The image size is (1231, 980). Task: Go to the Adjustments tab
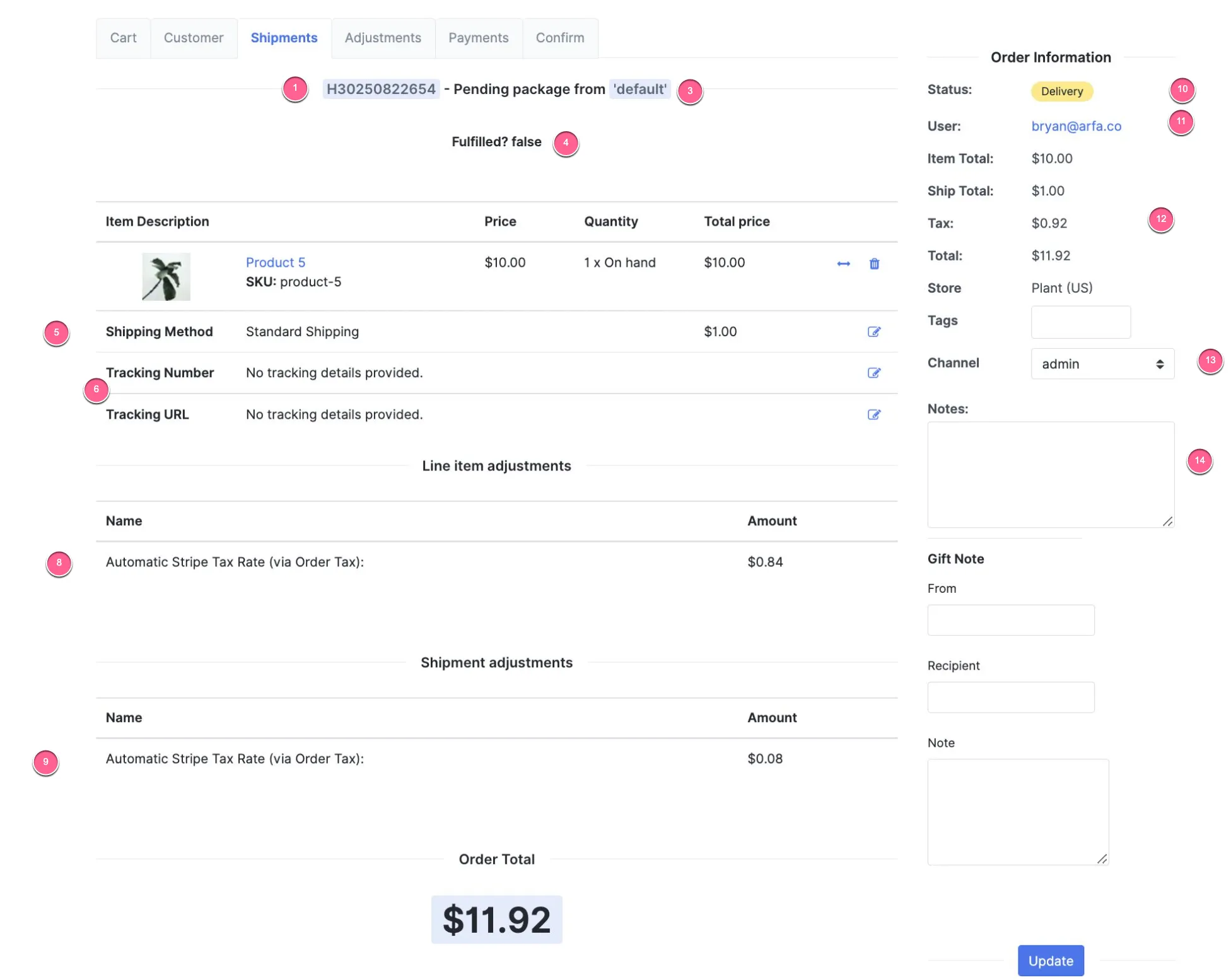[383, 38]
